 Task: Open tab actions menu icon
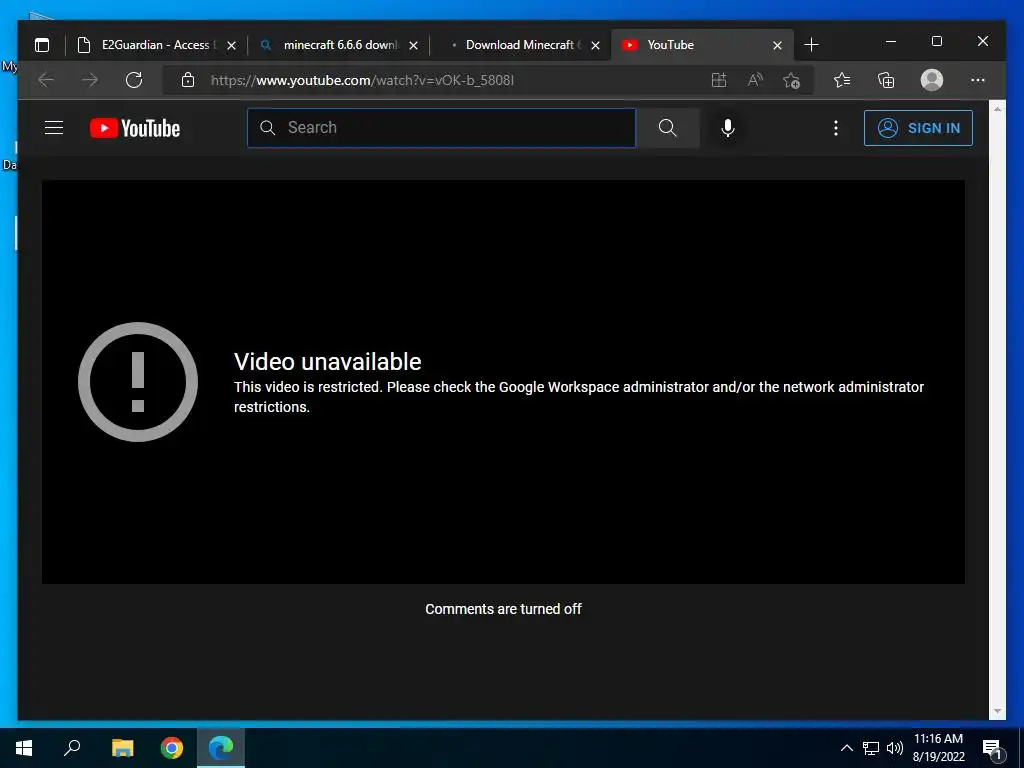42,45
